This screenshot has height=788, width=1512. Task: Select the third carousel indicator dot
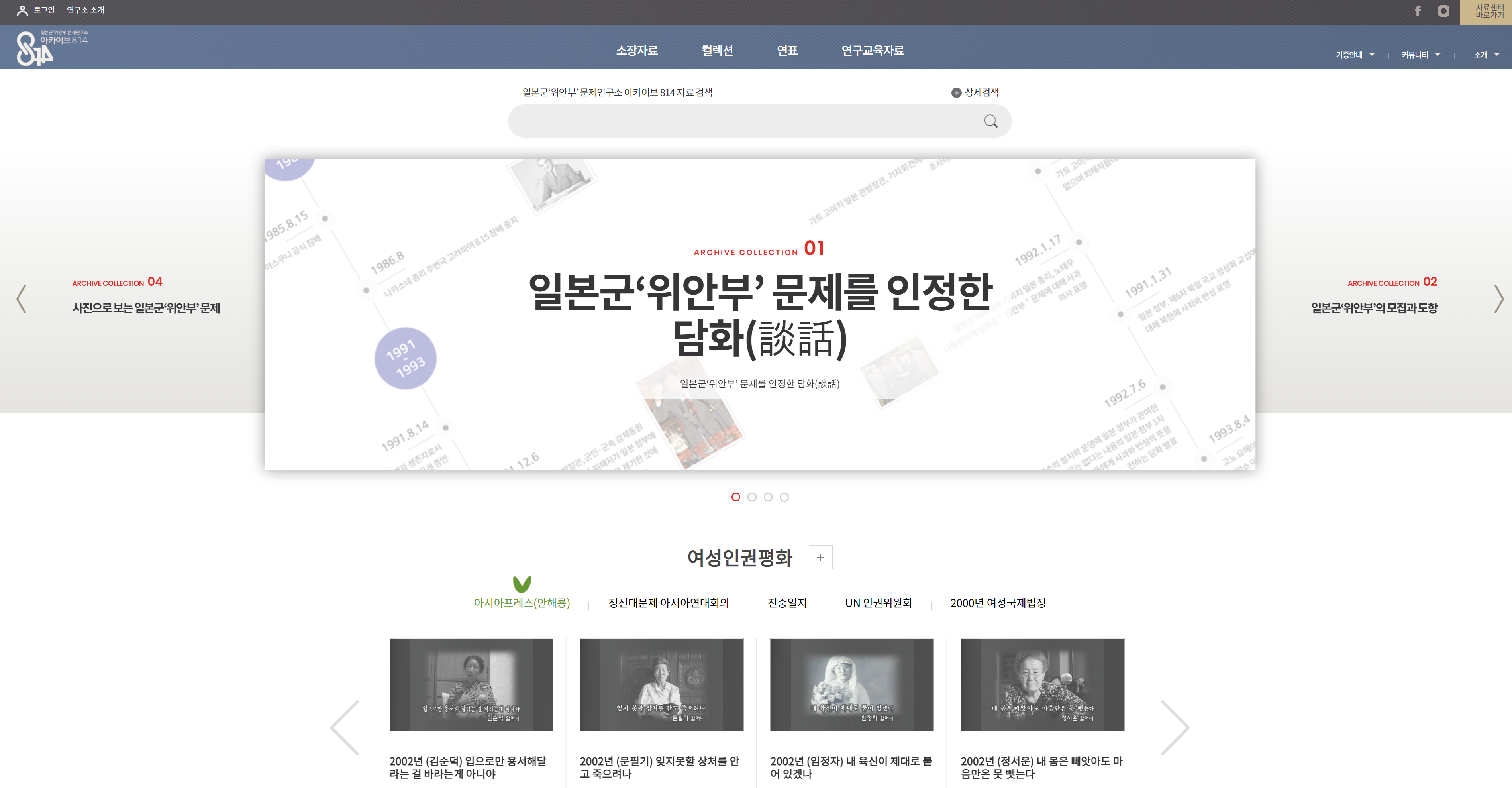[x=768, y=497]
